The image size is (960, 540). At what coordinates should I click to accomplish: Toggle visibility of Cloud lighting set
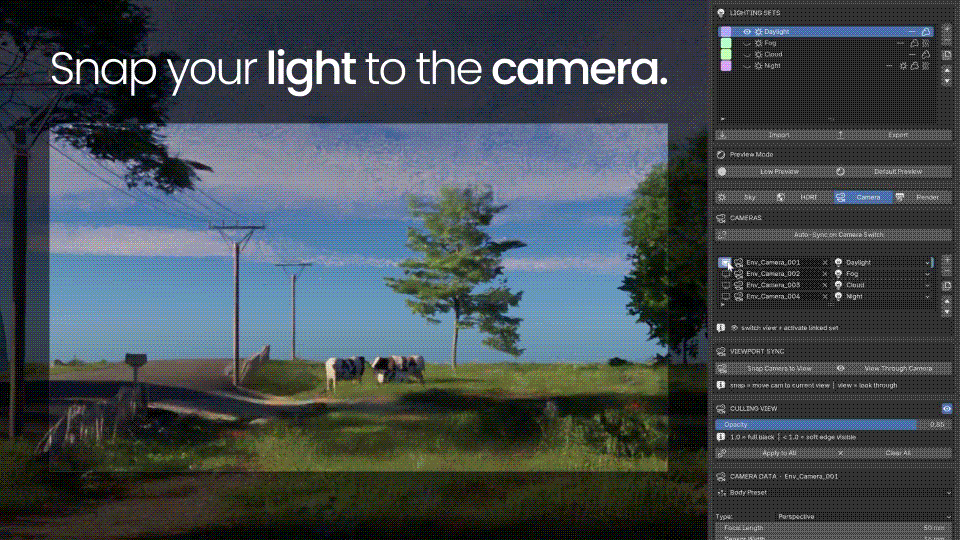(x=747, y=54)
